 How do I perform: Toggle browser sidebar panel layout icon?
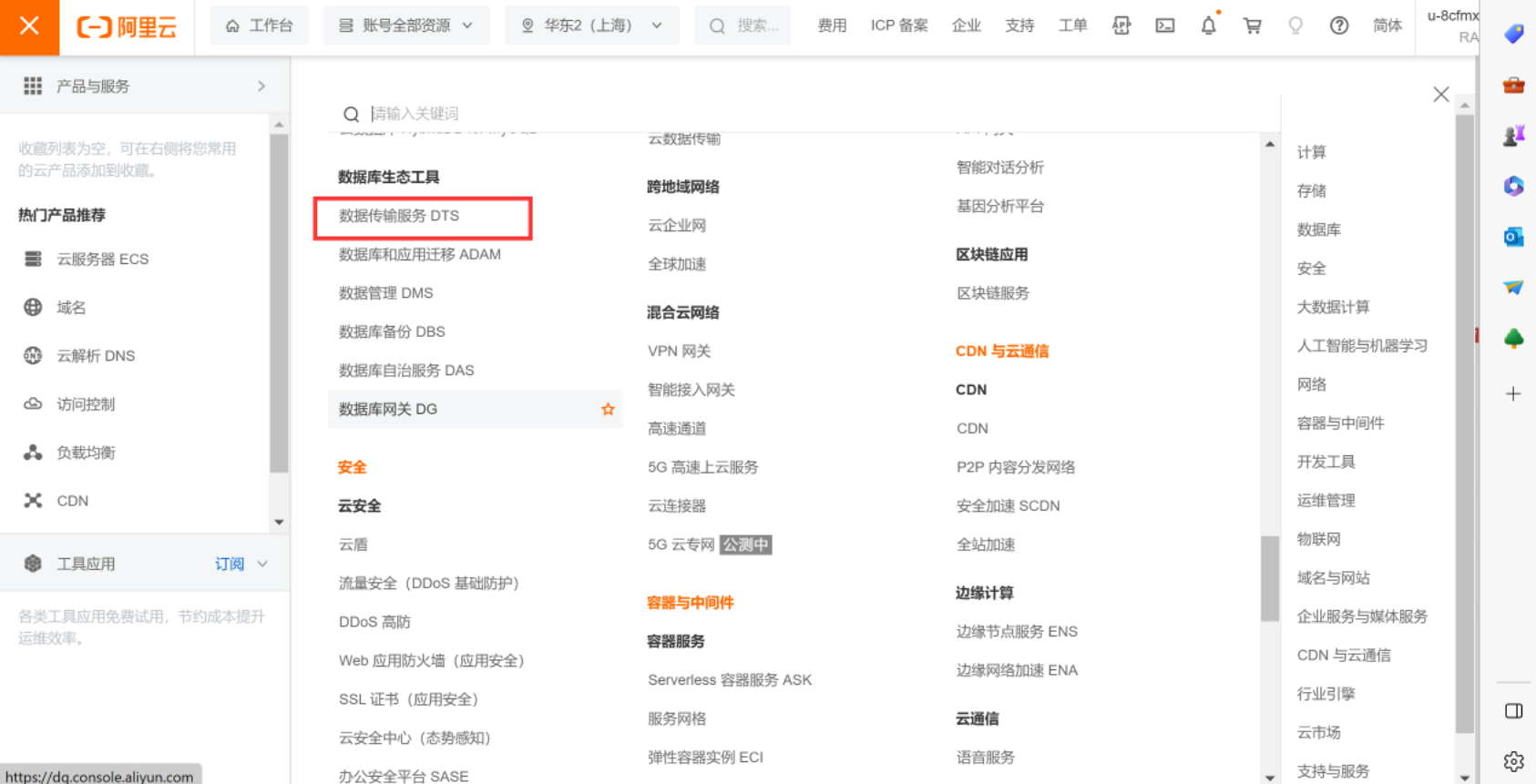[1513, 711]
